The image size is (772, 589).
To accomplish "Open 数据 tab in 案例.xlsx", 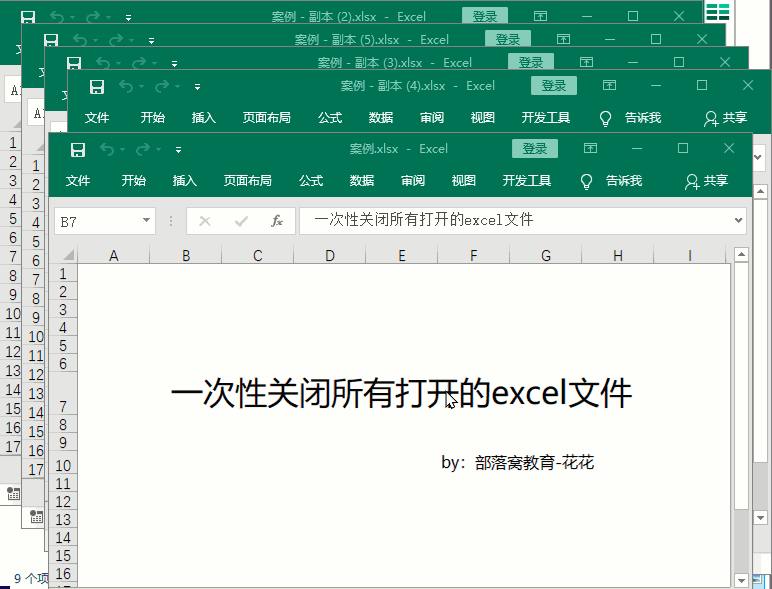I will (x=362, y=181).
